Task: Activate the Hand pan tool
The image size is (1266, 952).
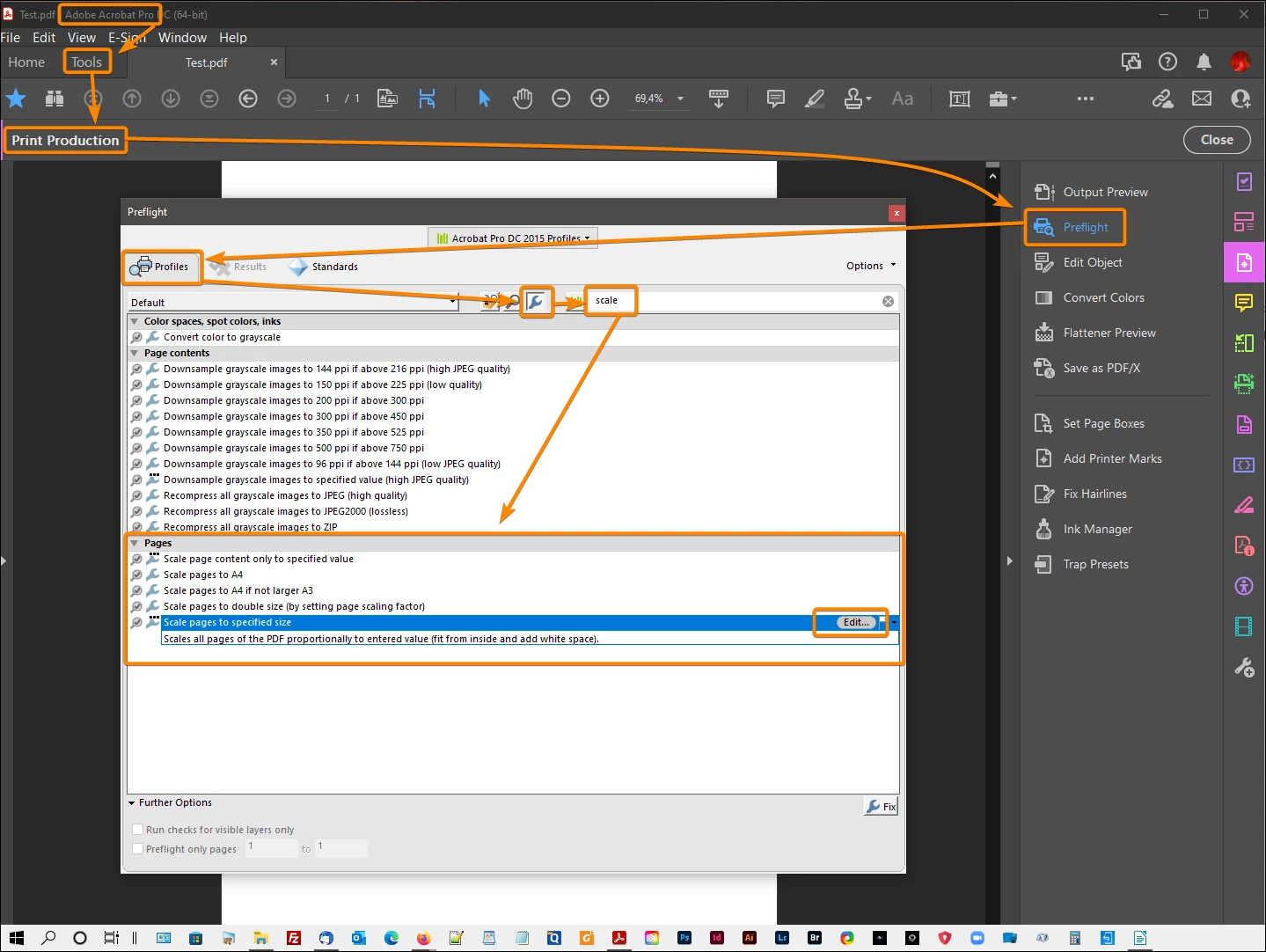Action: pos(523,99)
